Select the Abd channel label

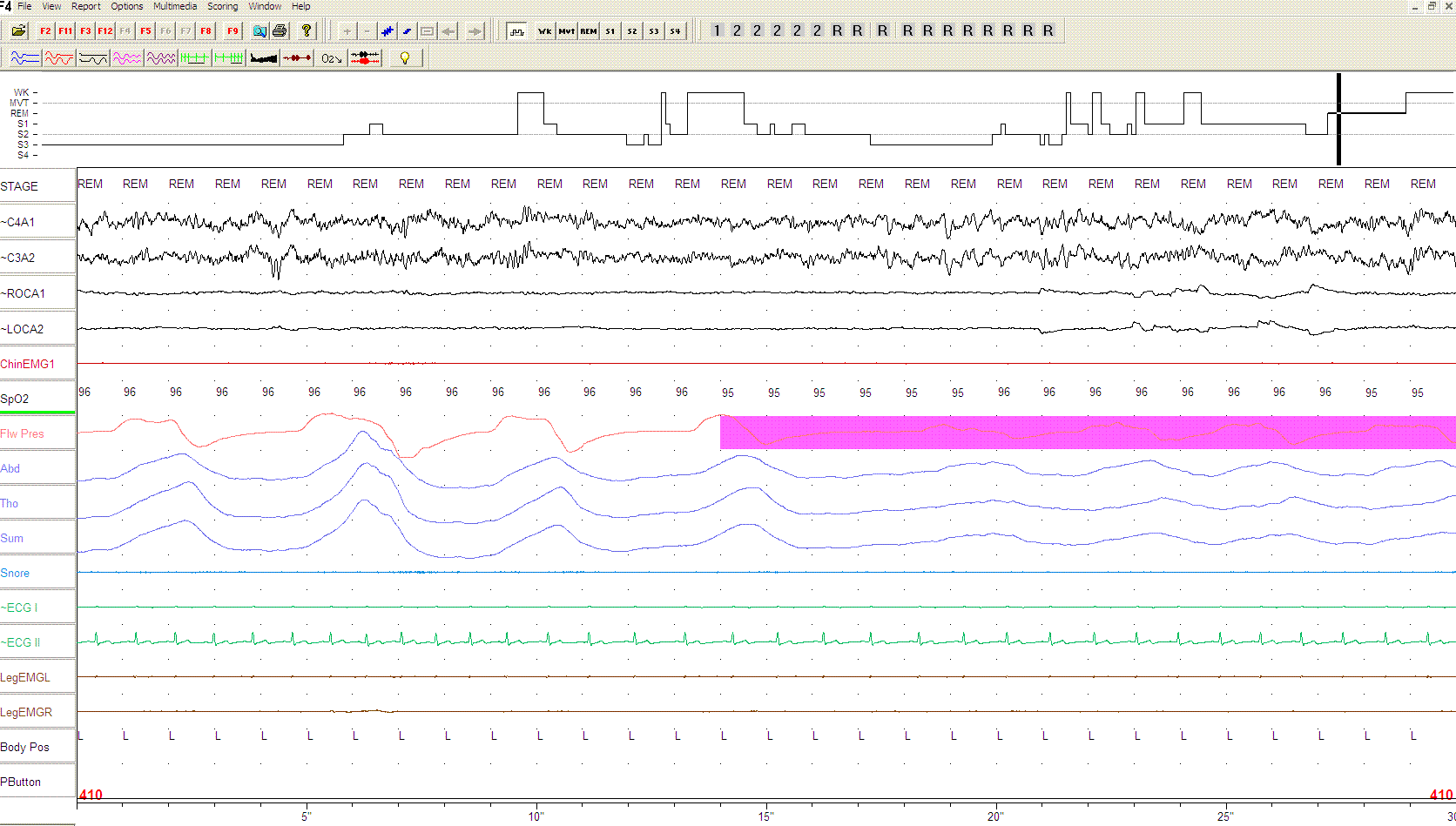[x=37, y=468]
